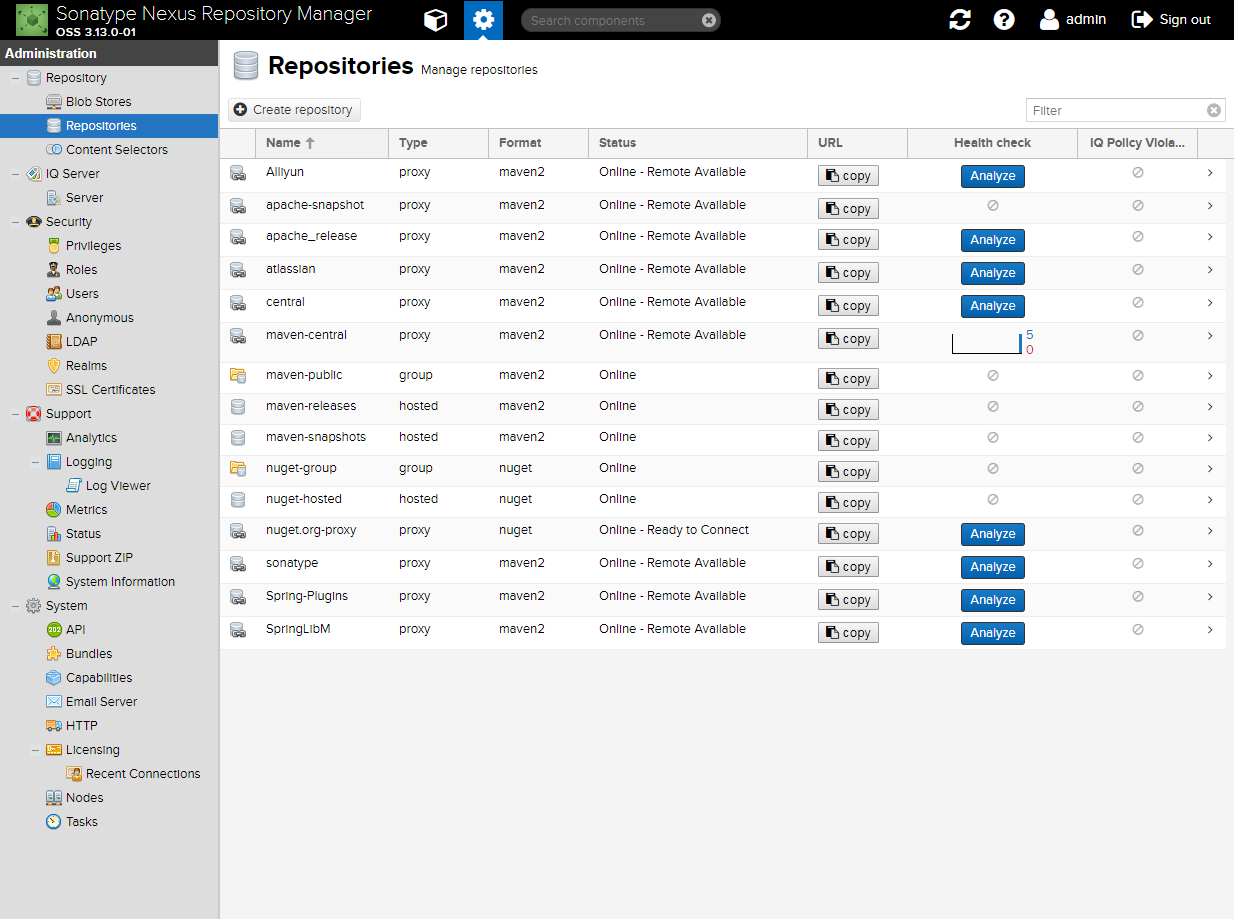Analyze the nuget.org-proxy repository

(993, 534)
